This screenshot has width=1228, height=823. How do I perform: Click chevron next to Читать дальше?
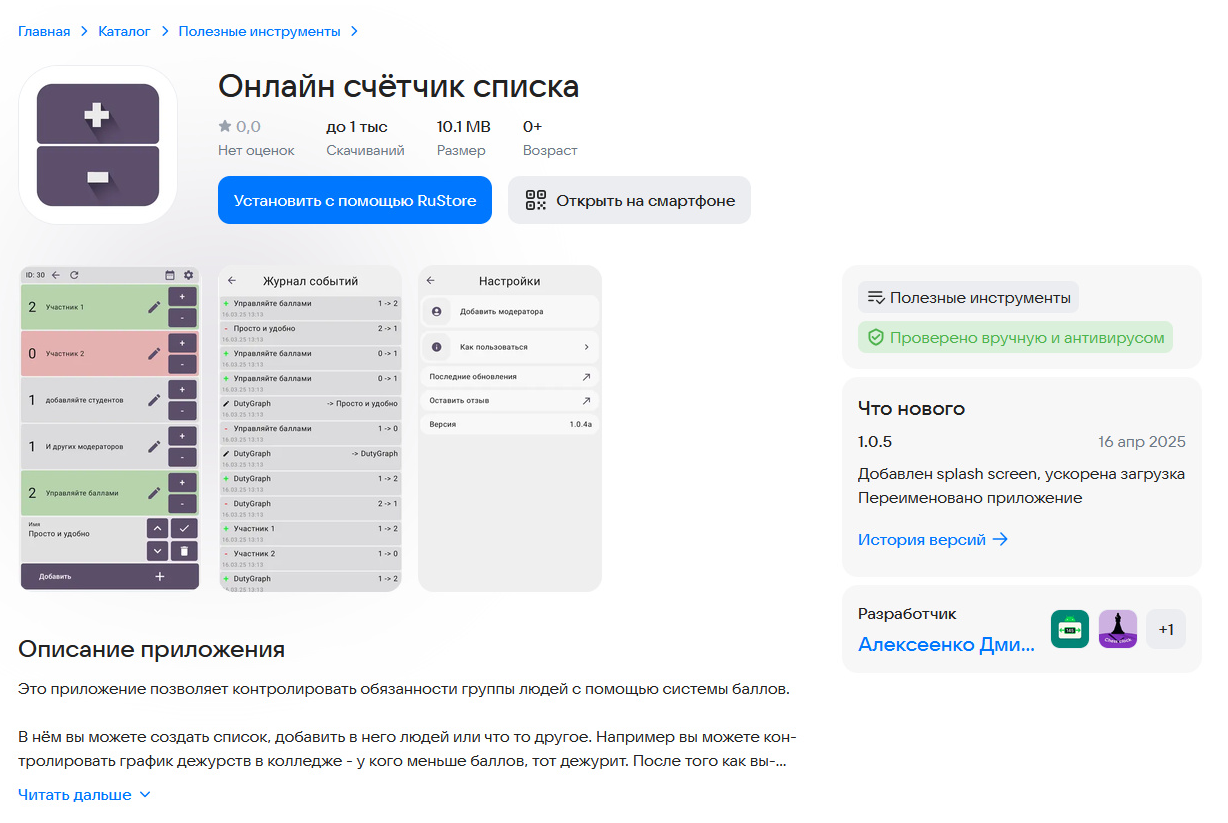click(144, 795)
